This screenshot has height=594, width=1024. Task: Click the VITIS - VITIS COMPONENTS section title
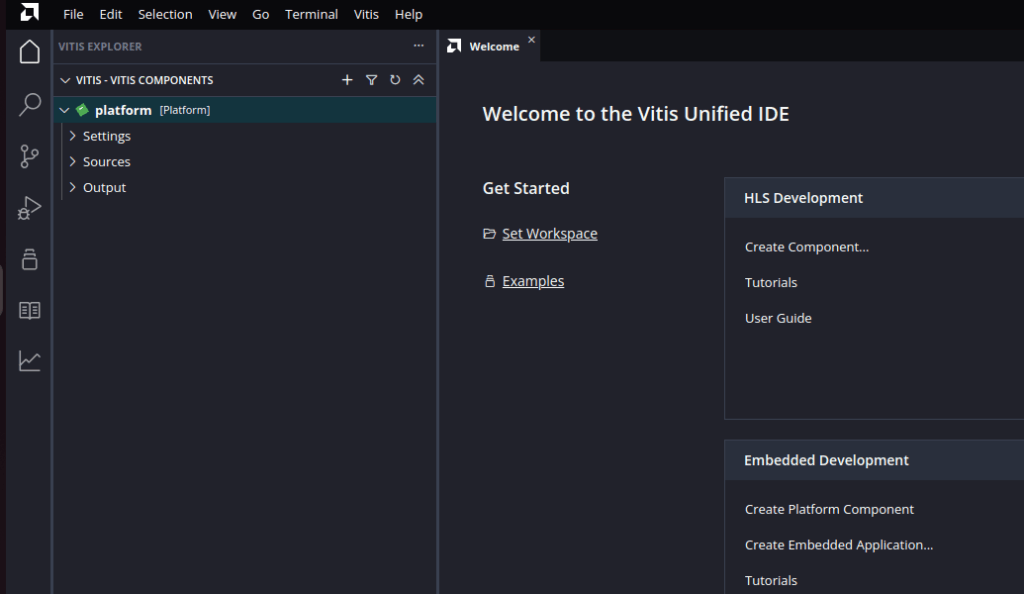(x=144, y=80)
